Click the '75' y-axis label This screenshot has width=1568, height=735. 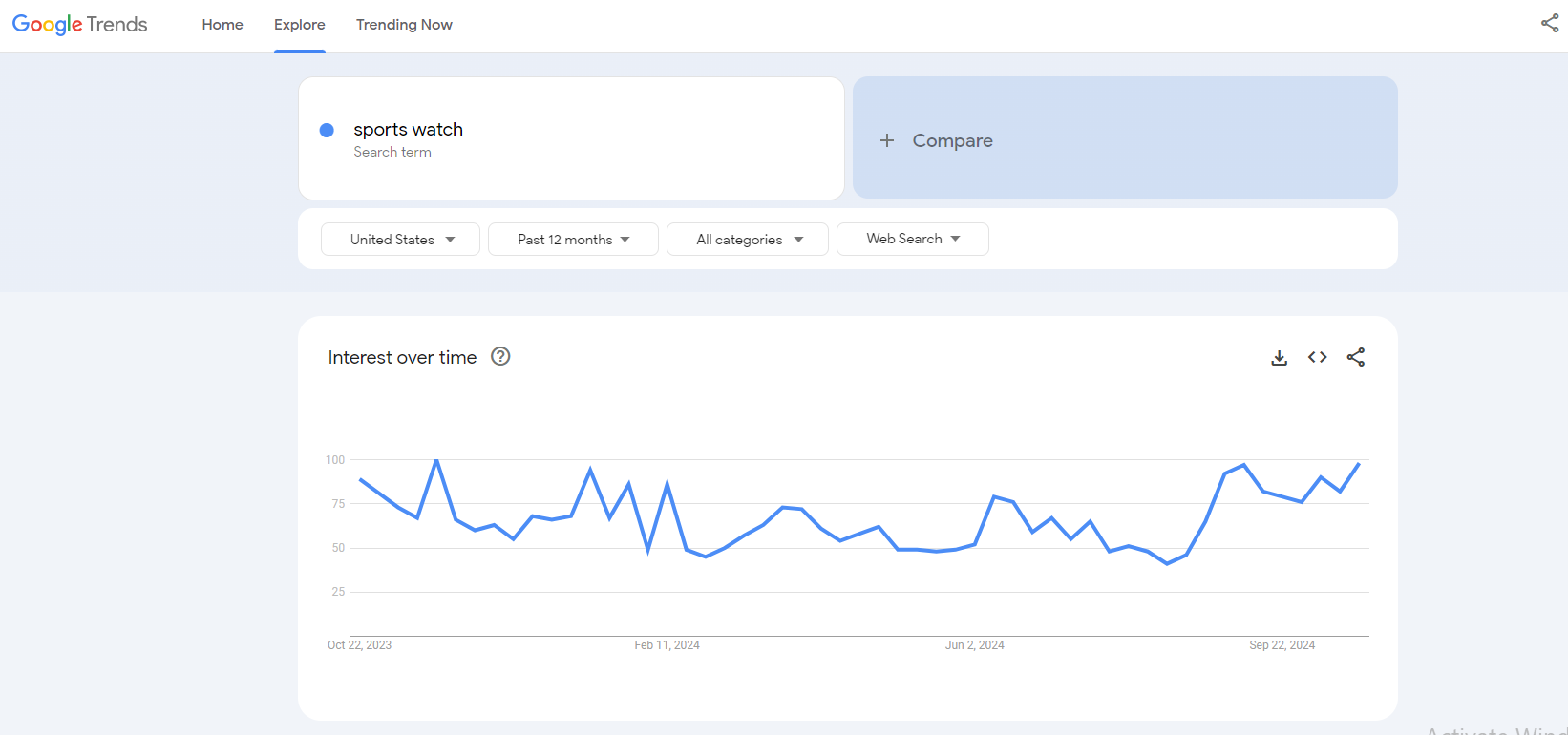coord(338,504)
